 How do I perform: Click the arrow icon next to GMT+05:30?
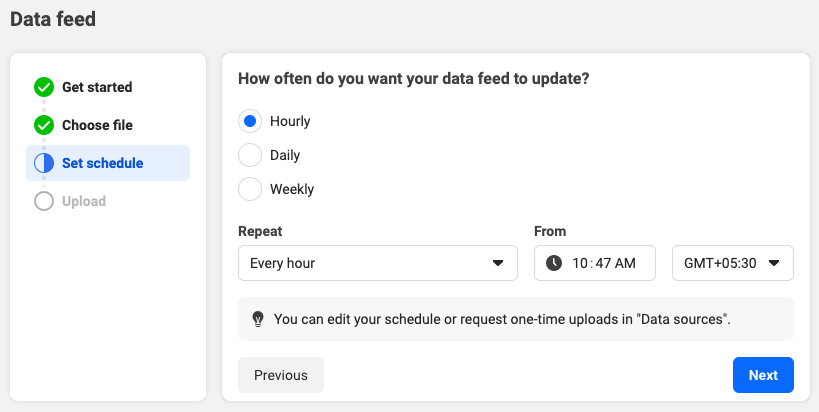pos(774,263)
